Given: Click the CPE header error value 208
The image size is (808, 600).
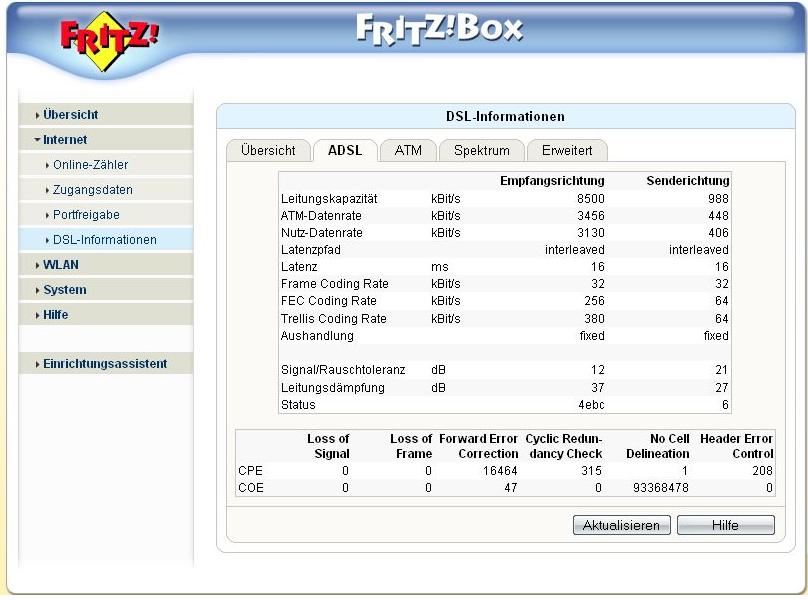Looking at the screenshot, I should [x=763, y=471].
